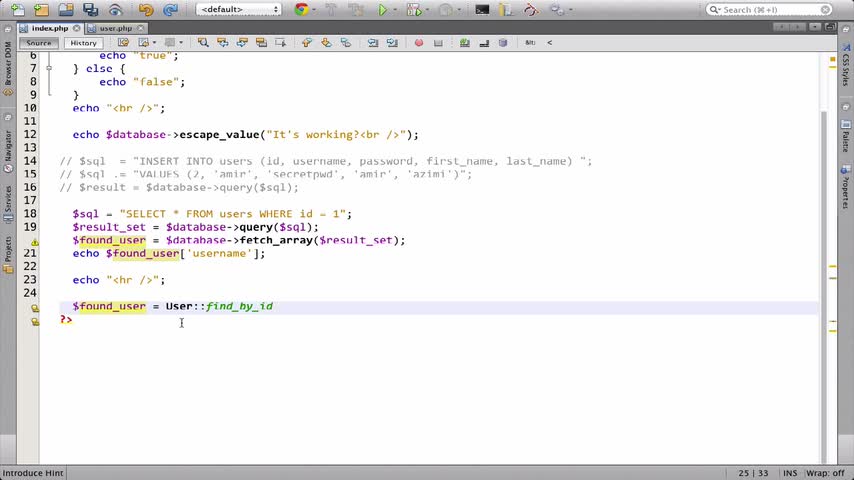The height and width of the screenshot is (480, 854).
Task: Click the Shift Line Right icon
Action: coord(392,42)
